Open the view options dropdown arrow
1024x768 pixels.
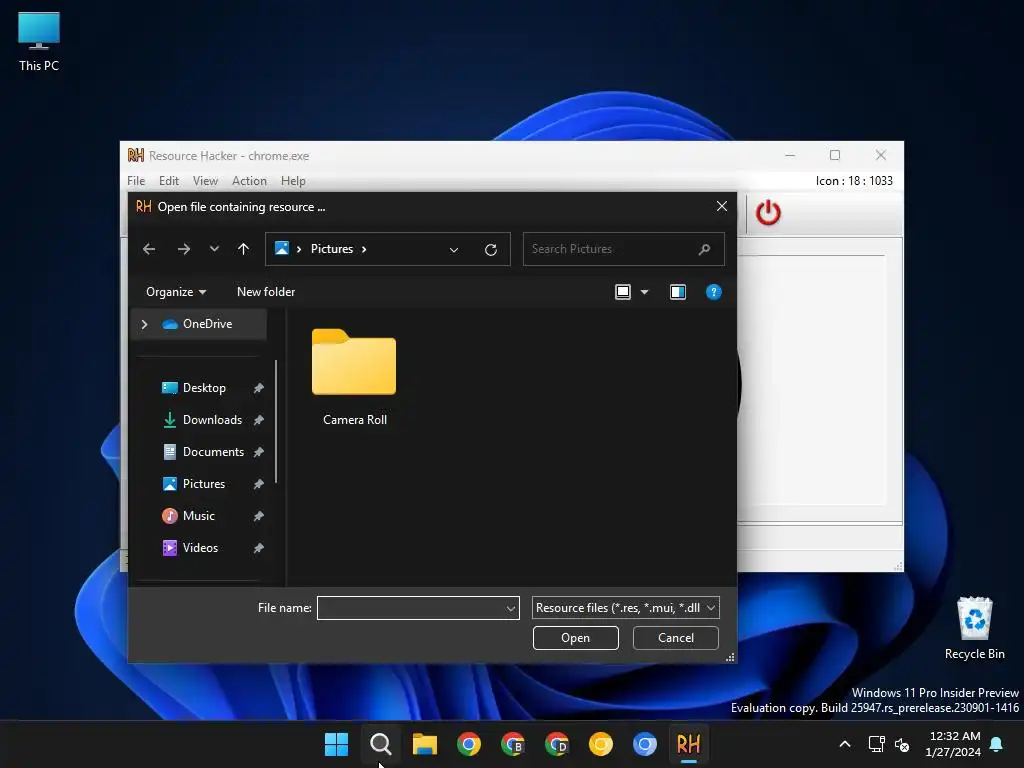(x=645, y=292)
